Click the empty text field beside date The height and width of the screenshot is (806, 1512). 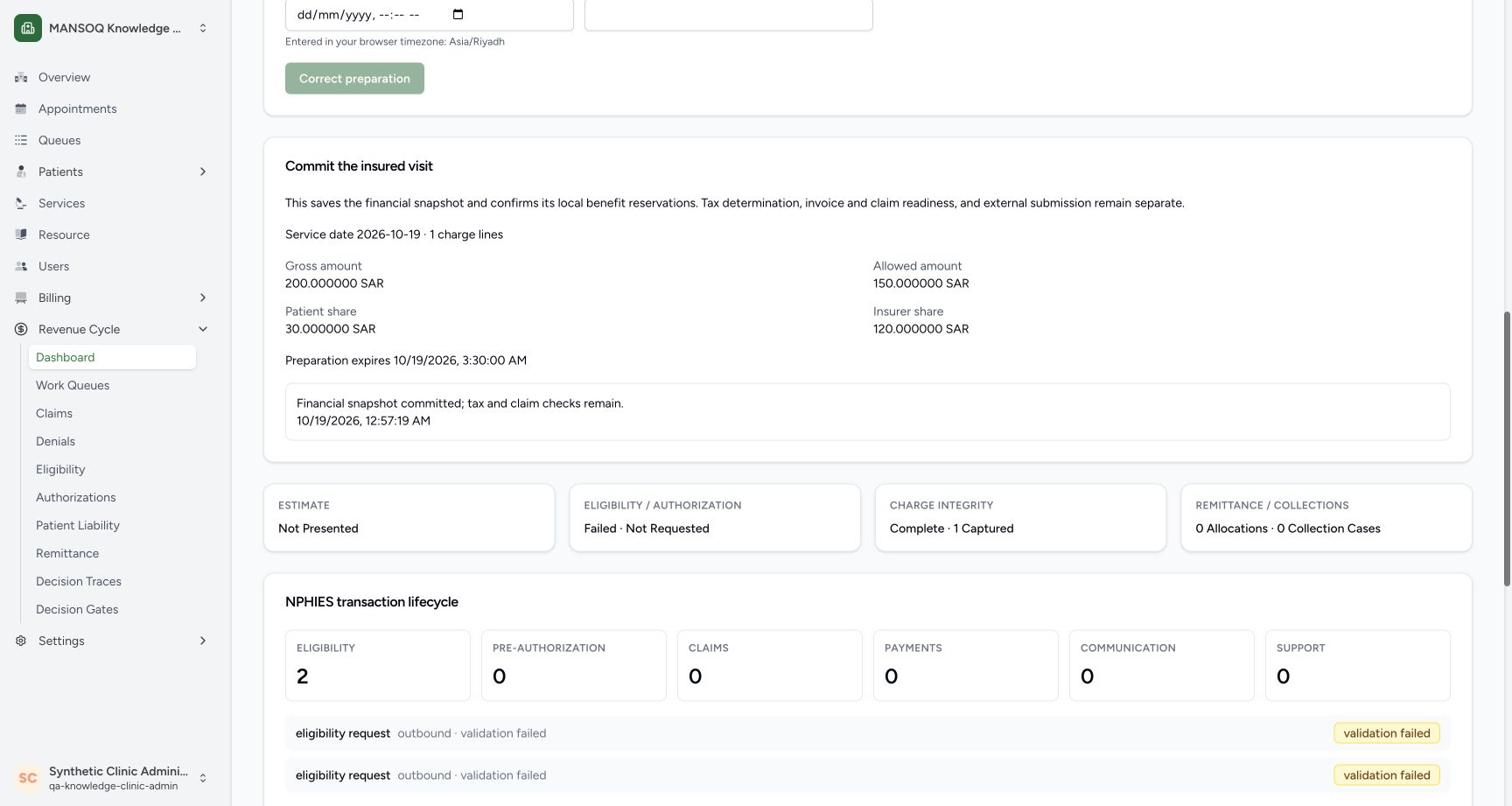tap(729, 15)
